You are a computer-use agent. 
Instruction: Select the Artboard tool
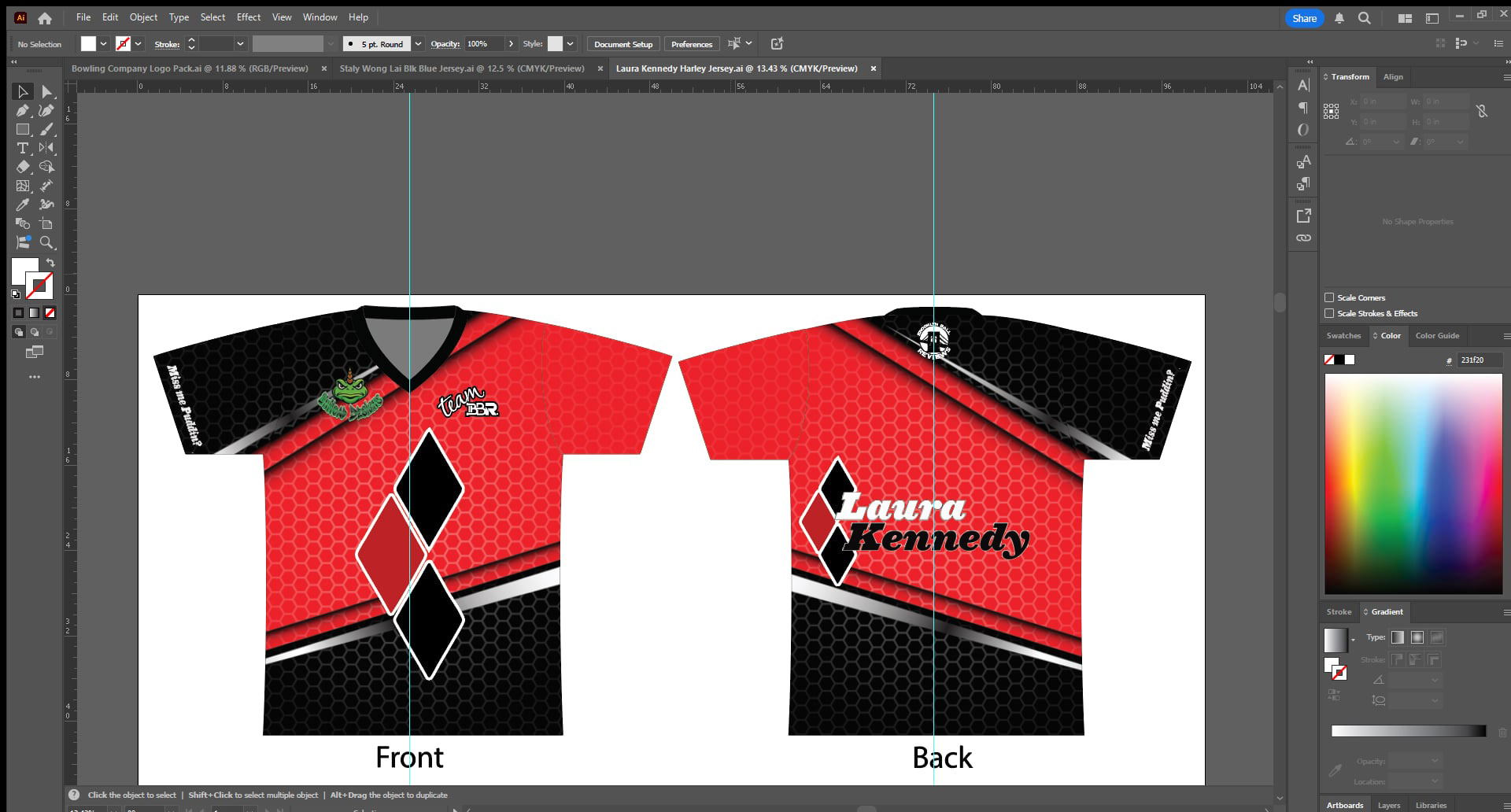point(46,223)
